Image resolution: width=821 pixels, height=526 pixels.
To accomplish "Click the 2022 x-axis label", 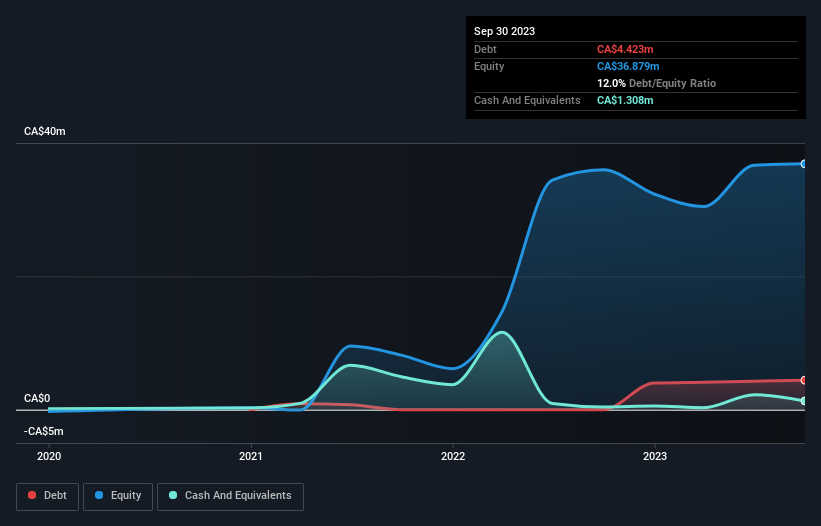I will 453,456.
